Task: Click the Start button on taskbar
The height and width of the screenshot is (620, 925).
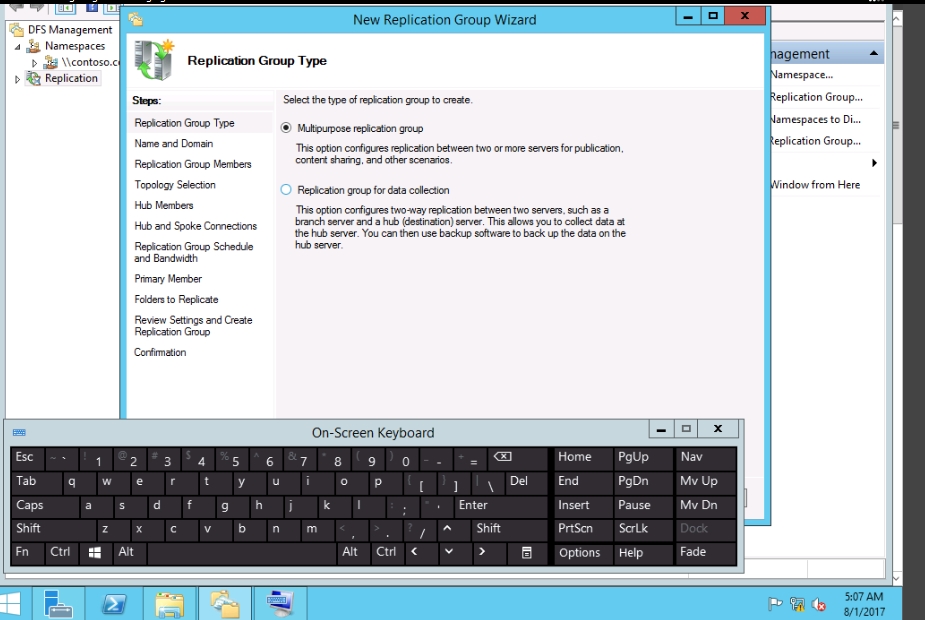Action: tap(12, 603)
